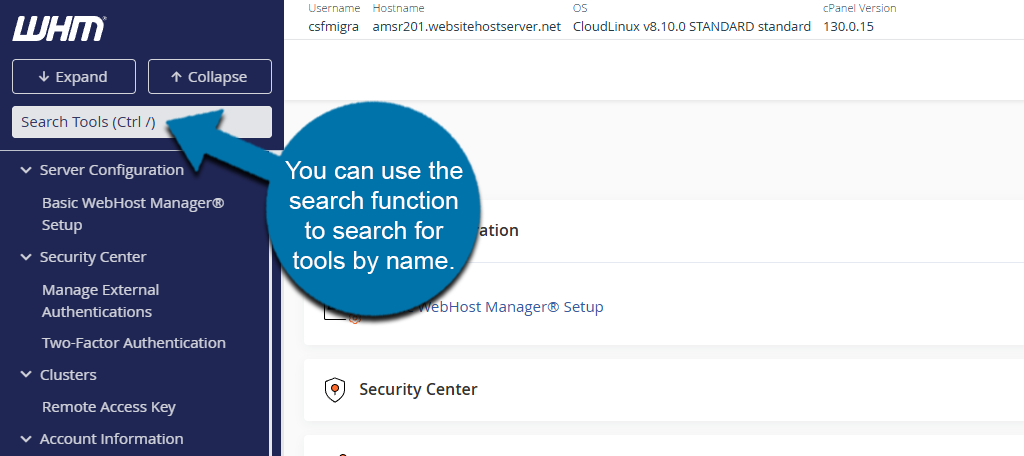The height and width of the screenshot is (456, 1024).
Task: Toggle the chevron beside Clusters
Action: pyautogui.click(x=26, y=375)
